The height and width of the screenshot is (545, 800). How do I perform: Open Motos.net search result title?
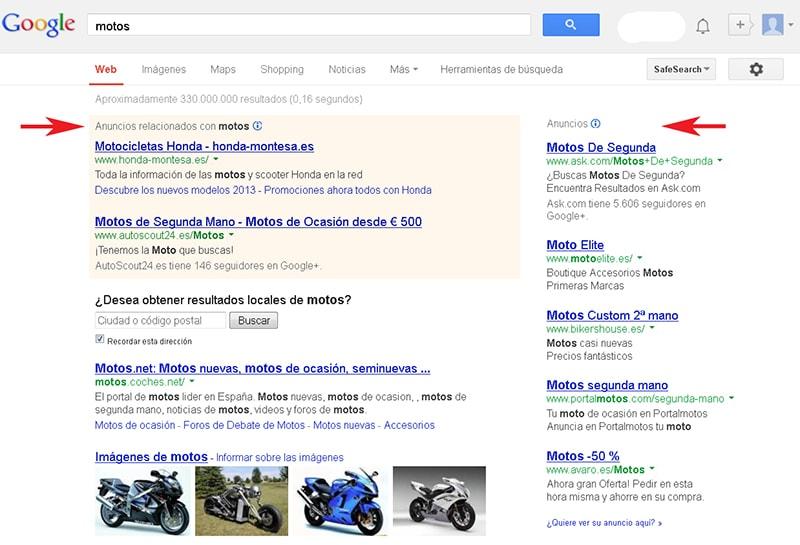point(263,368)
